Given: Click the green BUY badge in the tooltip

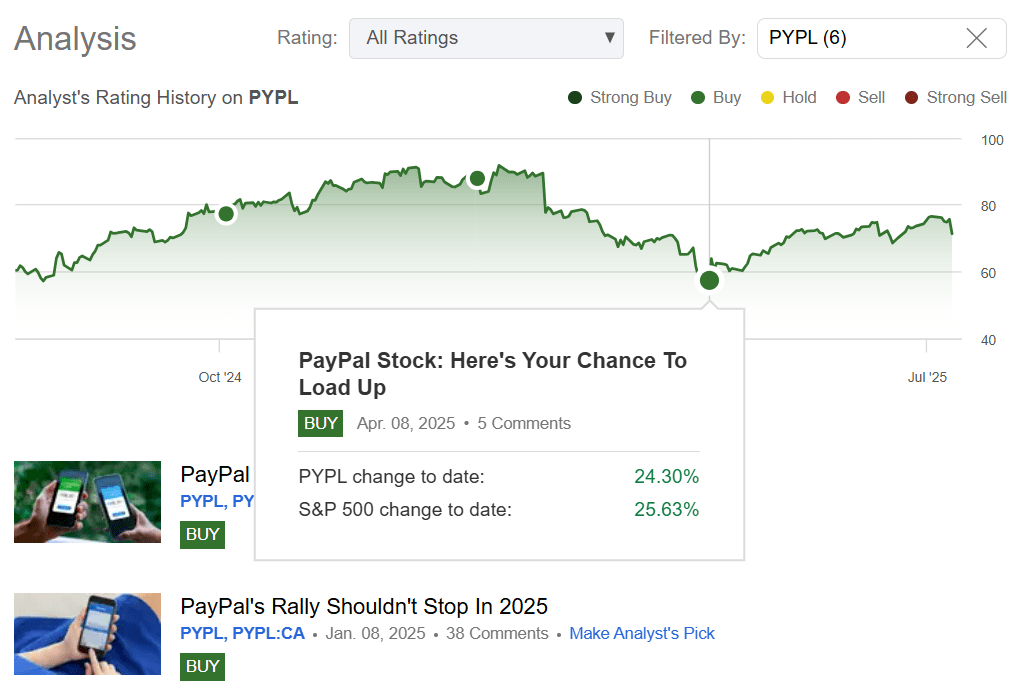Looking at the screenshot, I should (320, 423).
